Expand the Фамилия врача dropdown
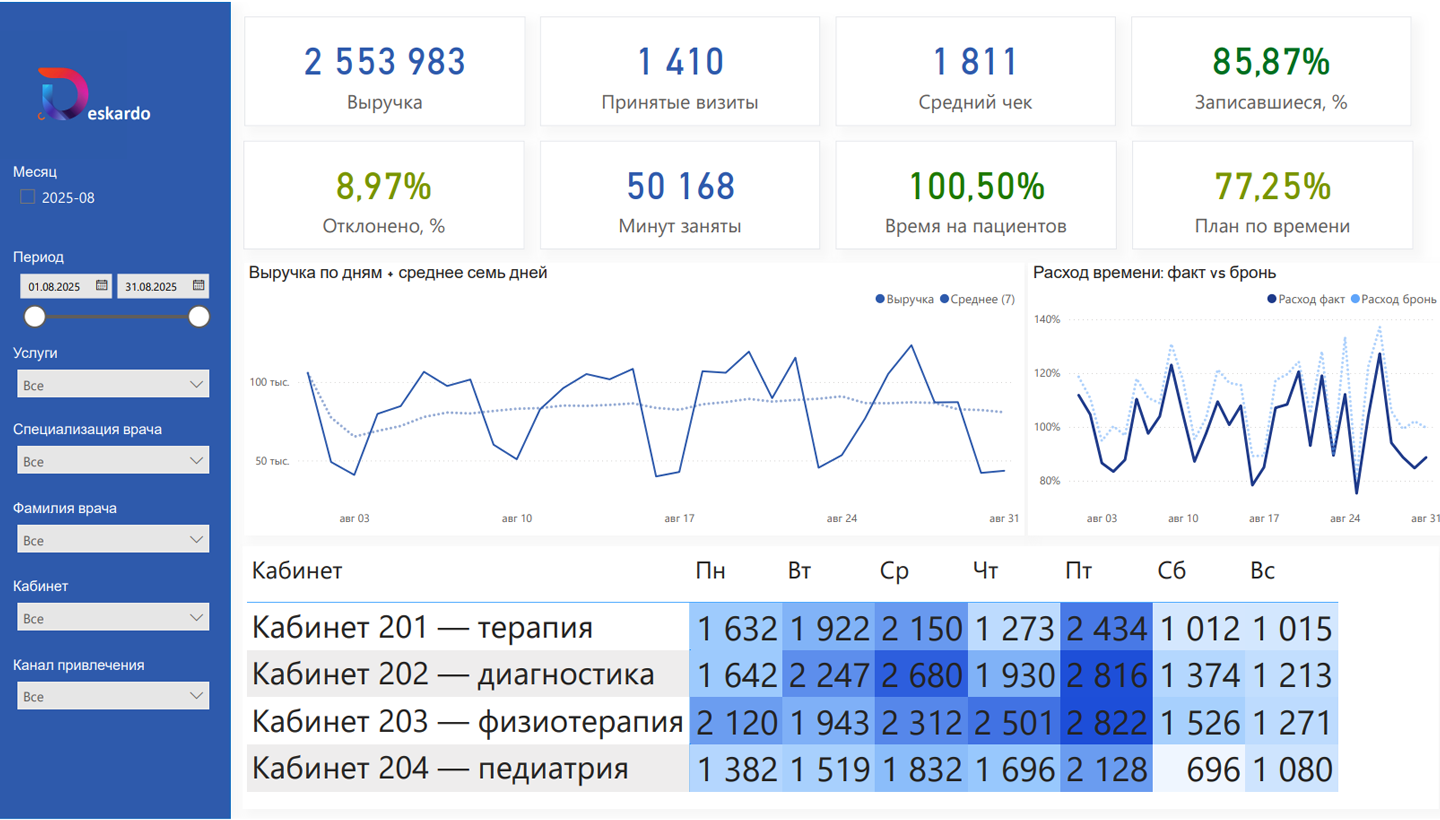Image resolution: width=1440 pixels, height=820 pixels. [x=113, y=540]
